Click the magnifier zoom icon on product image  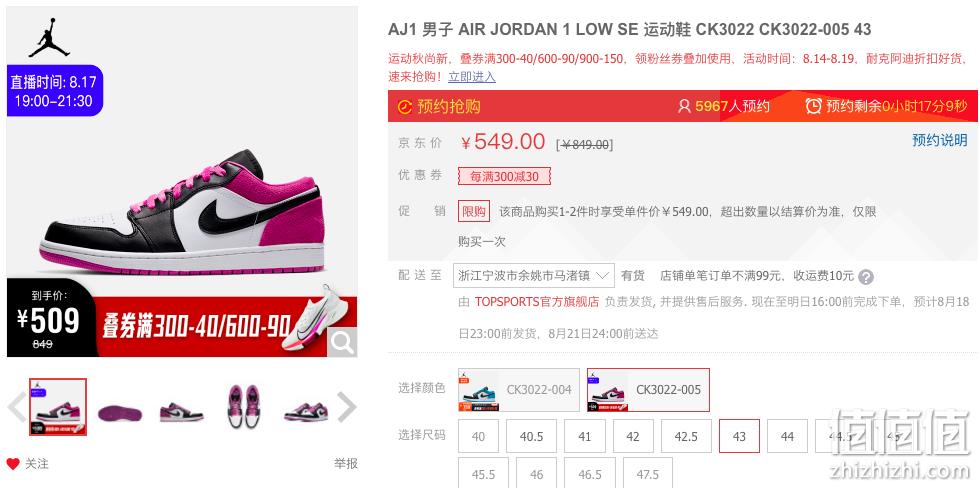(x=342, y=342)
